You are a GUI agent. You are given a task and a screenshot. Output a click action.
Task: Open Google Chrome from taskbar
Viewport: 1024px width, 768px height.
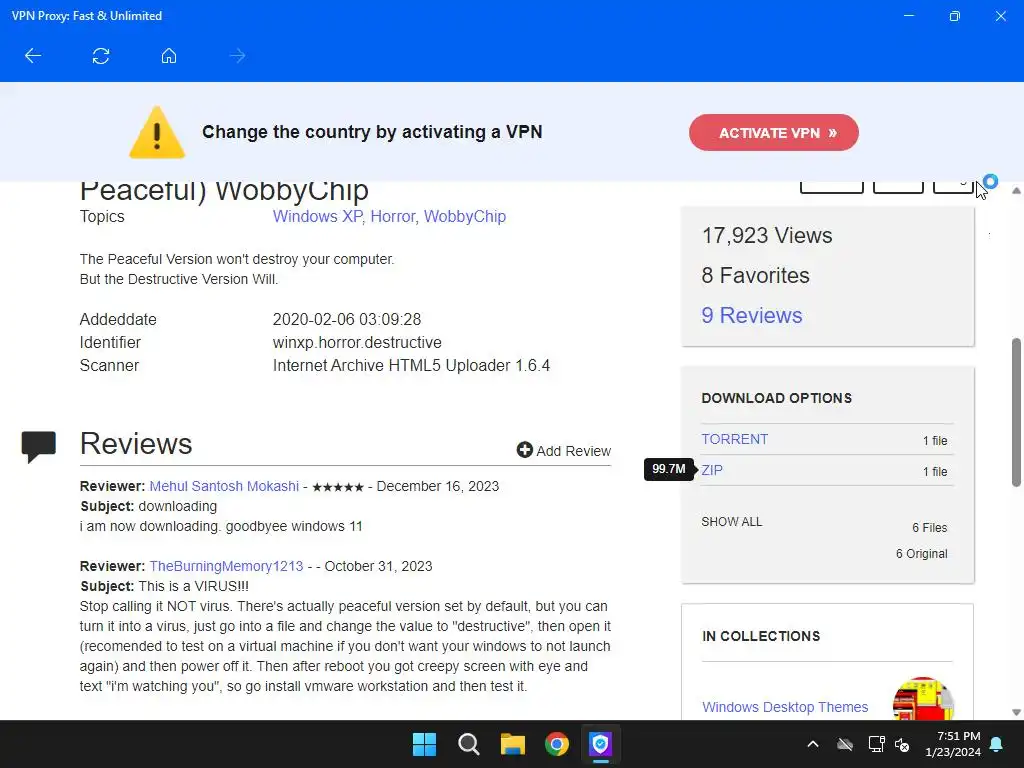[x=556, y=744]
